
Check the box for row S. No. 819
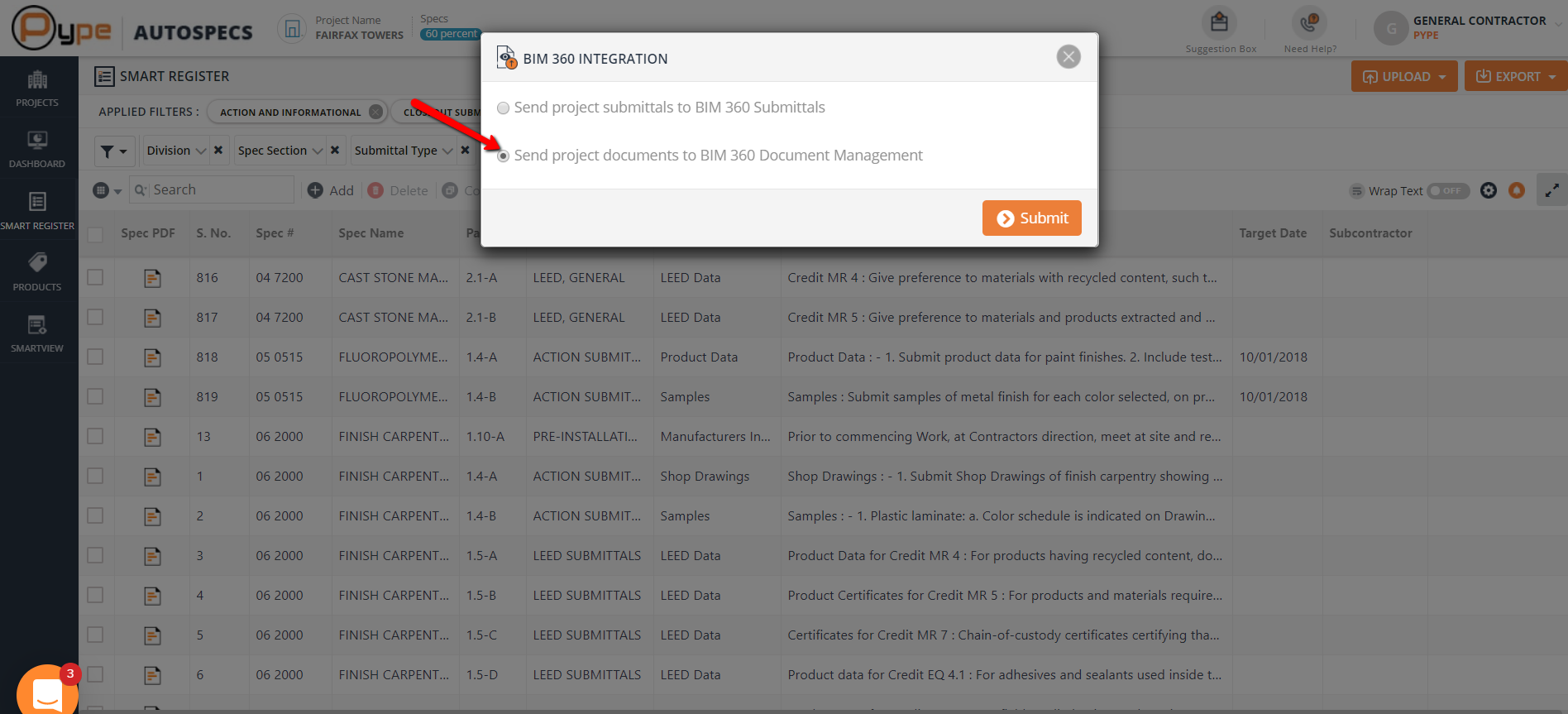point(95,397)
